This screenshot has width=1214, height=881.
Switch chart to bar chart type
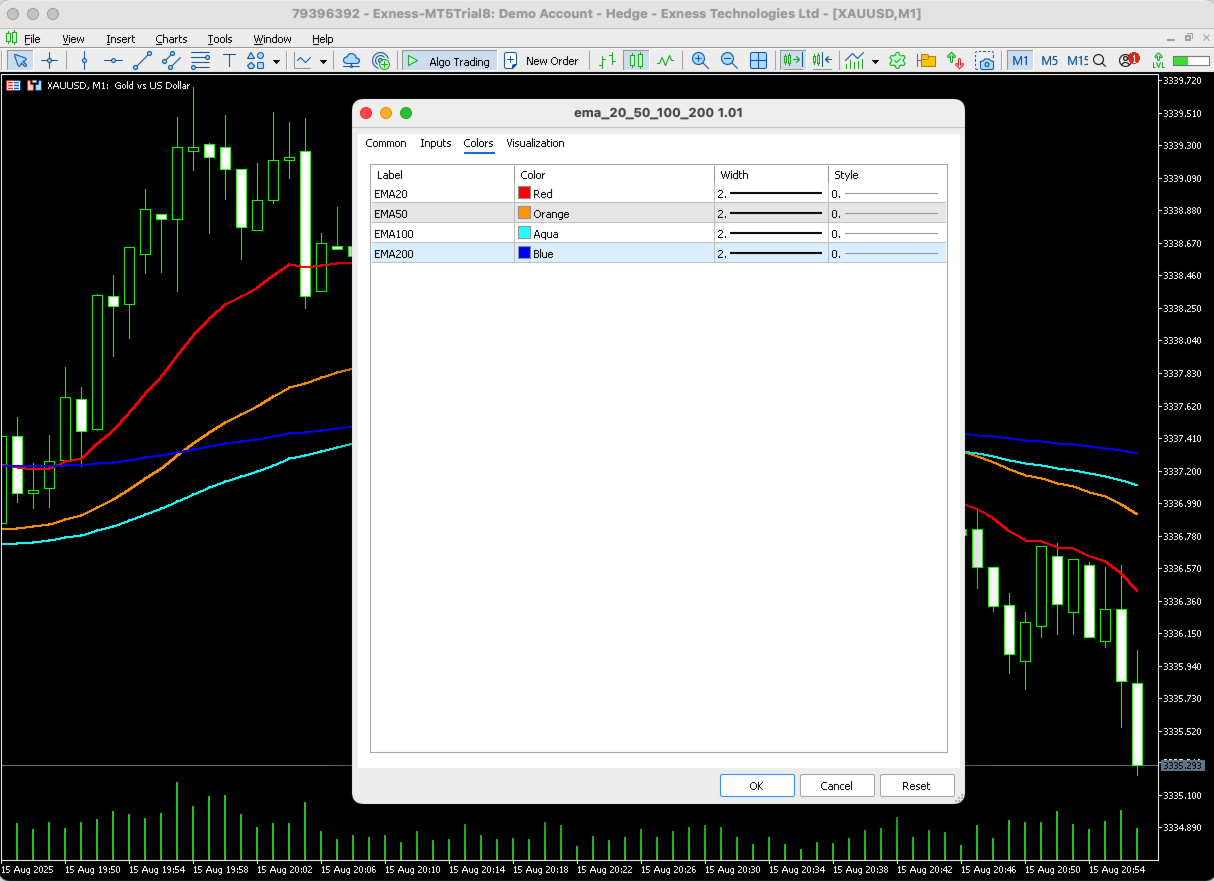coord(608,61)
